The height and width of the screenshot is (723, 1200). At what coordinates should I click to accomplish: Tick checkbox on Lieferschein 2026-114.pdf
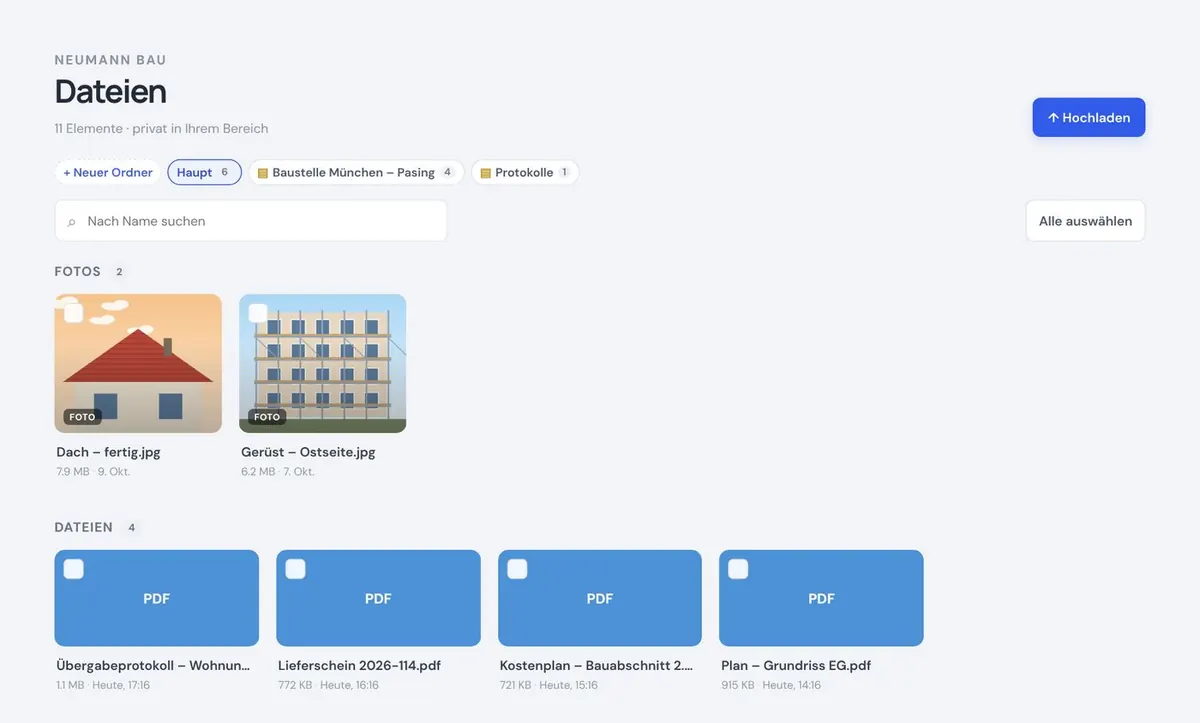tap(295, 569)
